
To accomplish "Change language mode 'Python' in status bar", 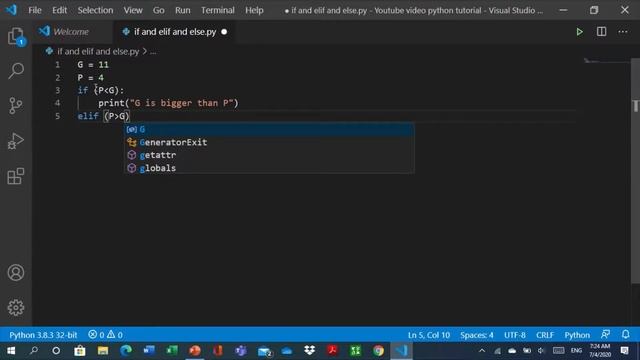I will pos(577,335).
